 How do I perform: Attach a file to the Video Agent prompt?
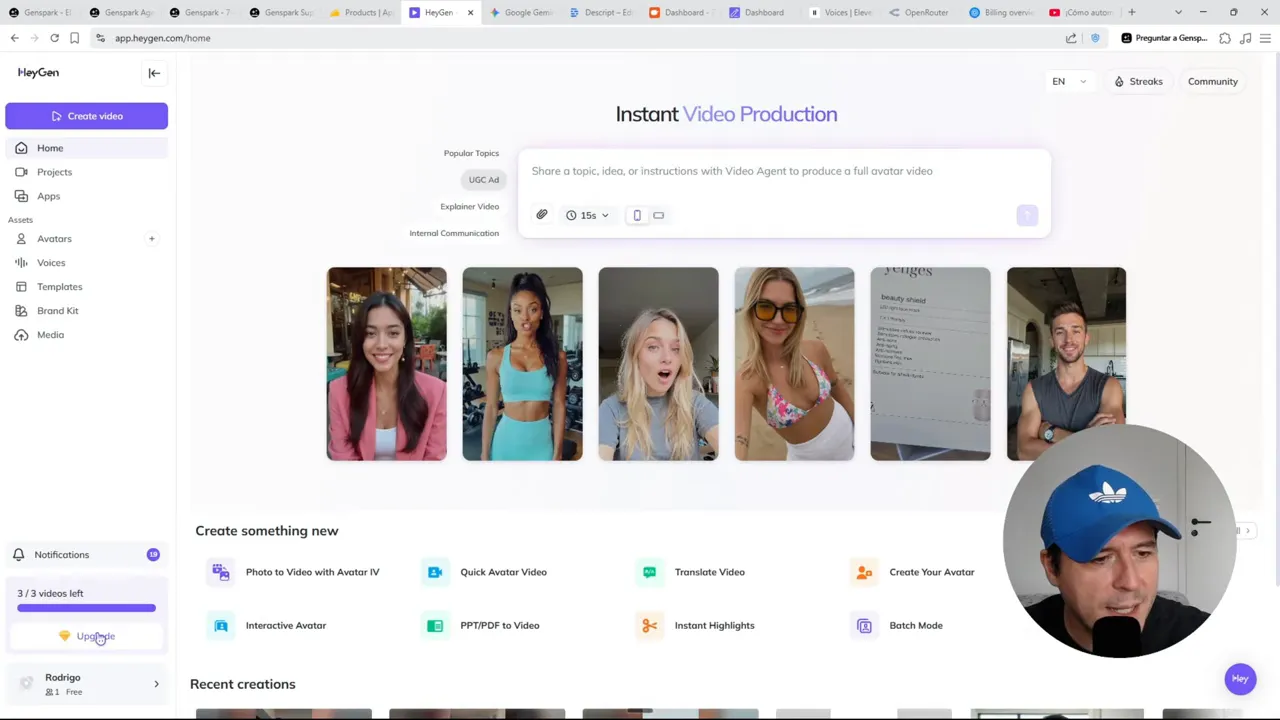coord(541,215)
